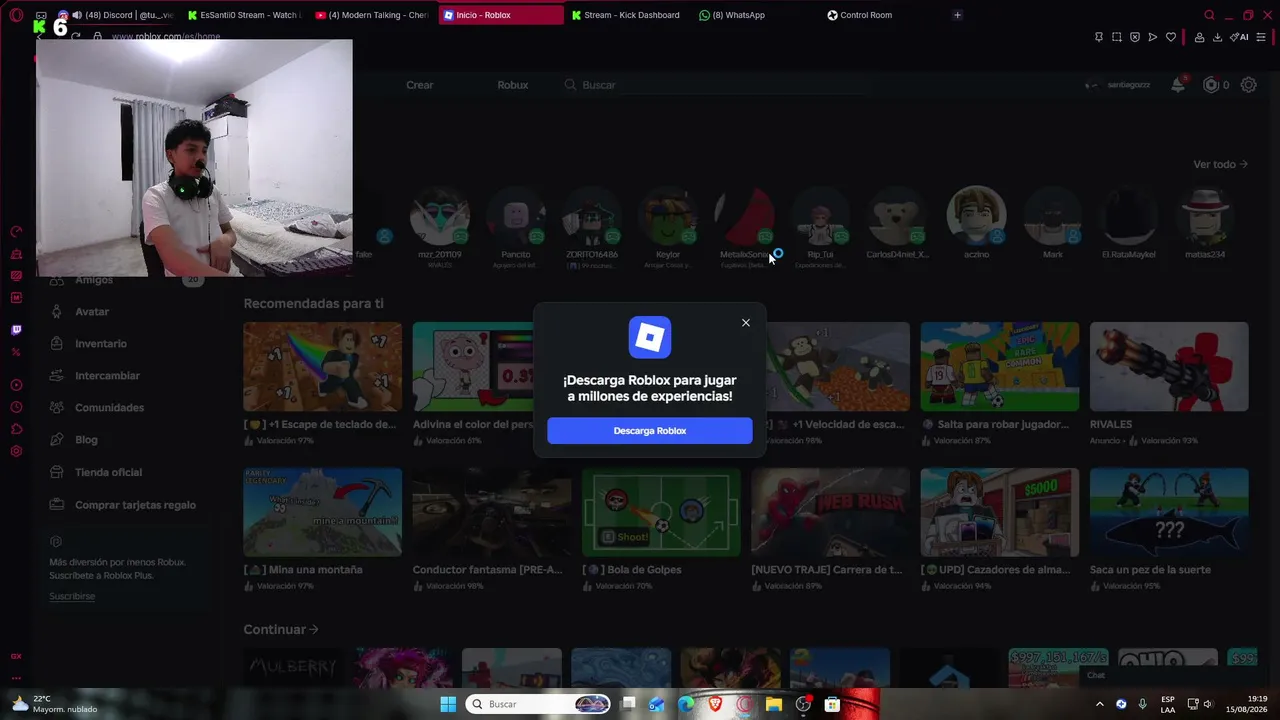
Task: Open the Opera GX menu logo
Action: [16, 15]
